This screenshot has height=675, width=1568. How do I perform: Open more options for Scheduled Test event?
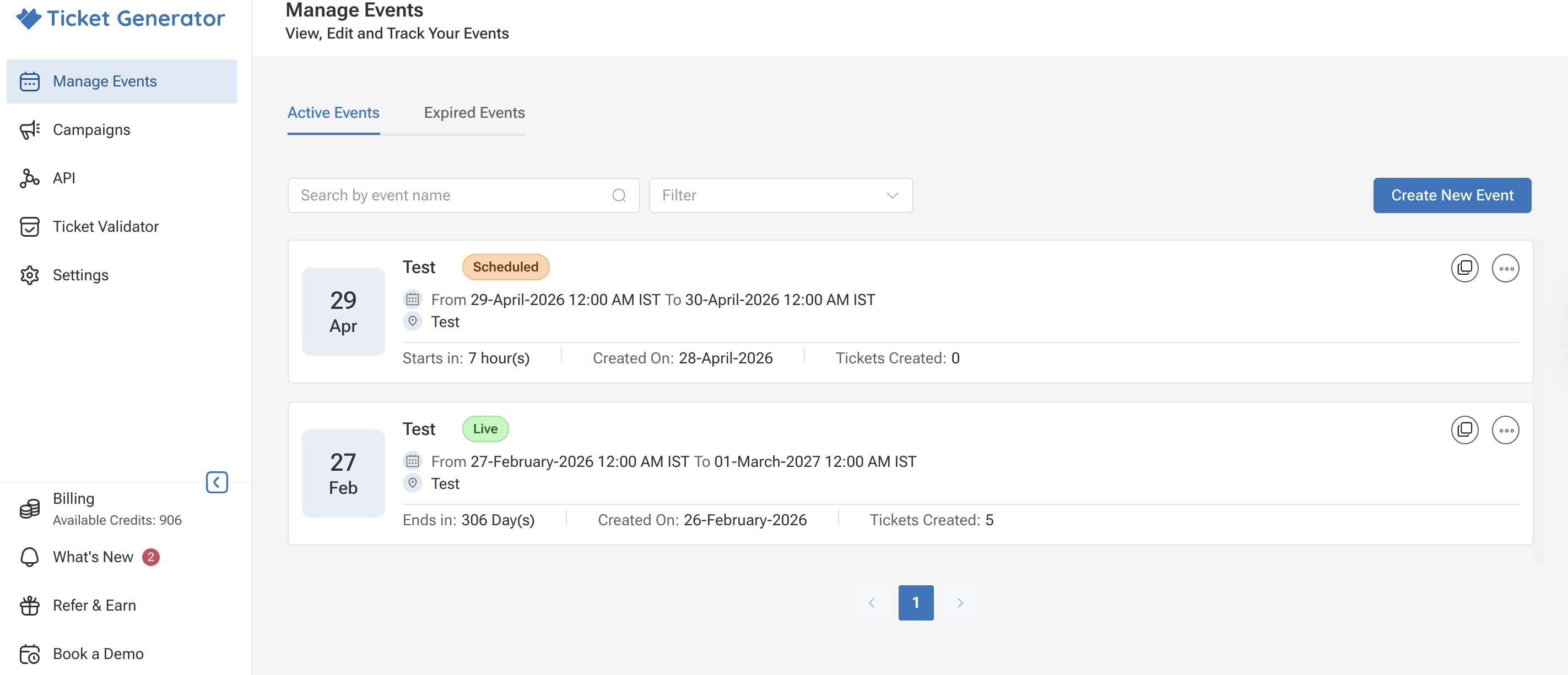(1505, 268)
